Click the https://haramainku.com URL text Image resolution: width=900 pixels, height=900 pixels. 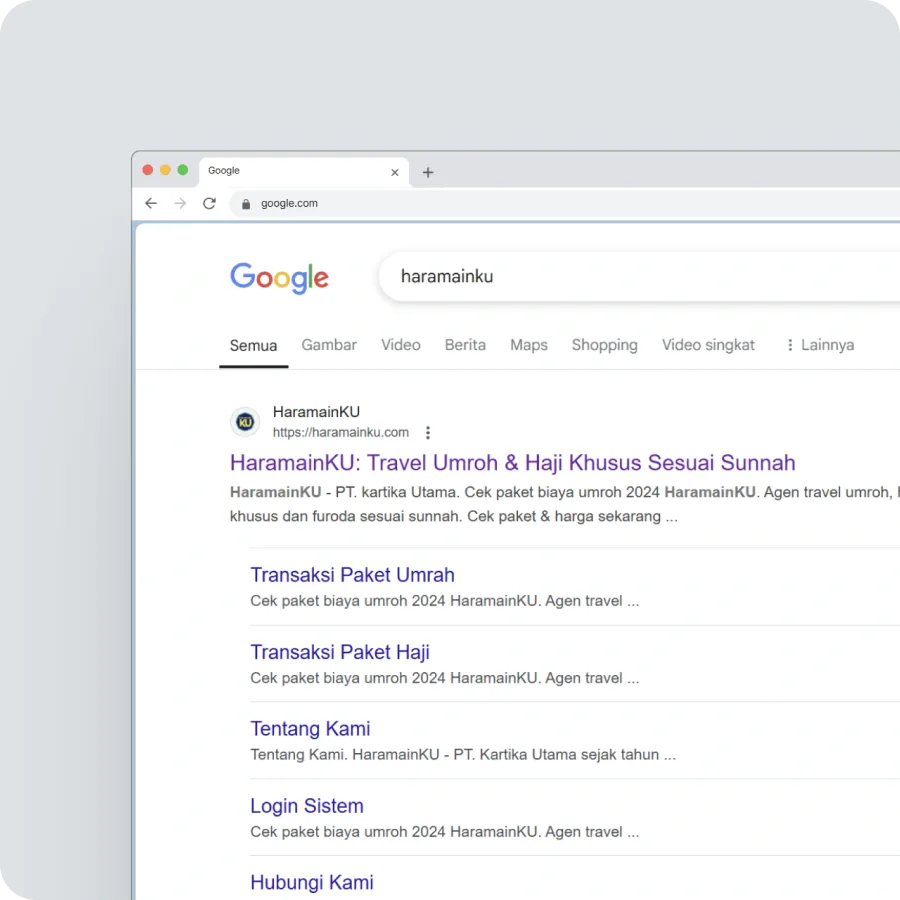[x=340, y=433]
